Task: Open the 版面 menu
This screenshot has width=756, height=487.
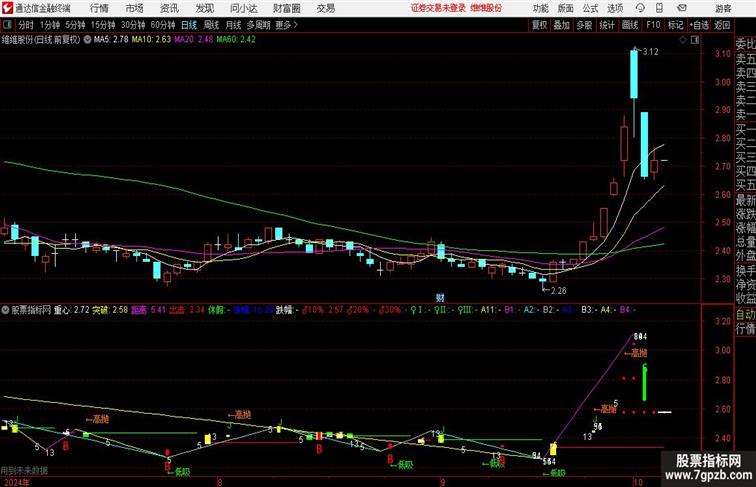Action: 566,8
